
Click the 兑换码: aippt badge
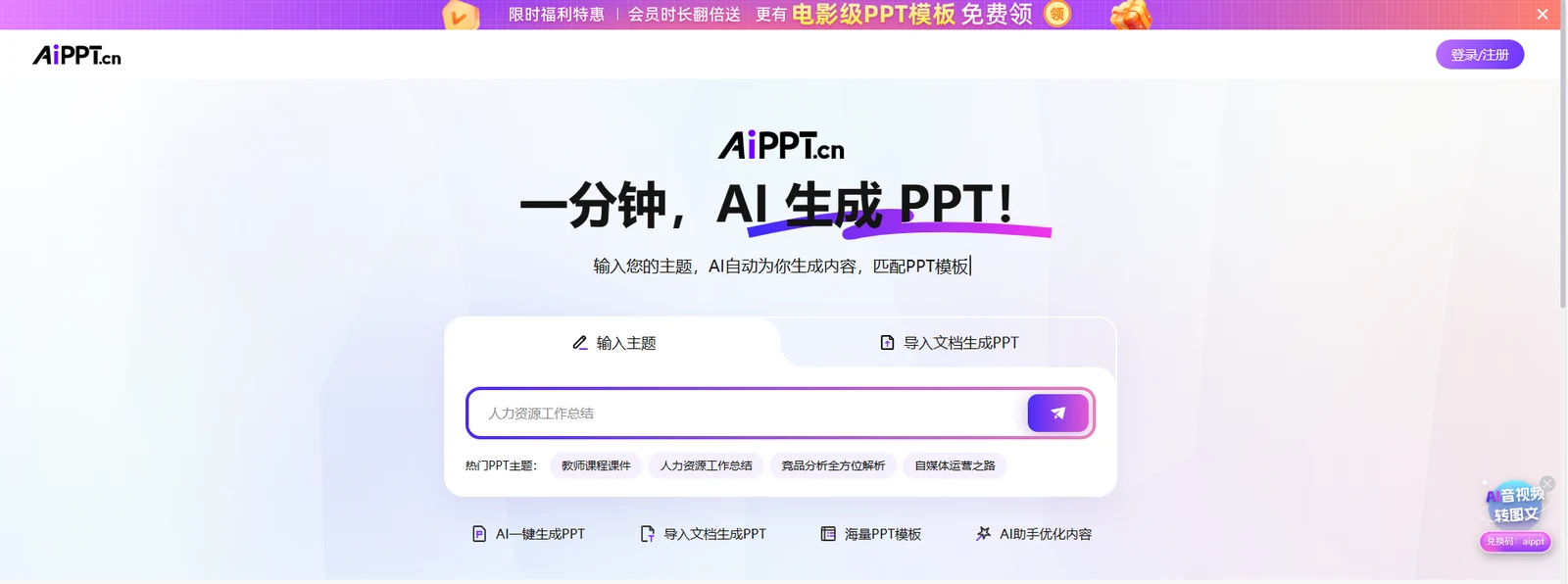pos(1515,541)
